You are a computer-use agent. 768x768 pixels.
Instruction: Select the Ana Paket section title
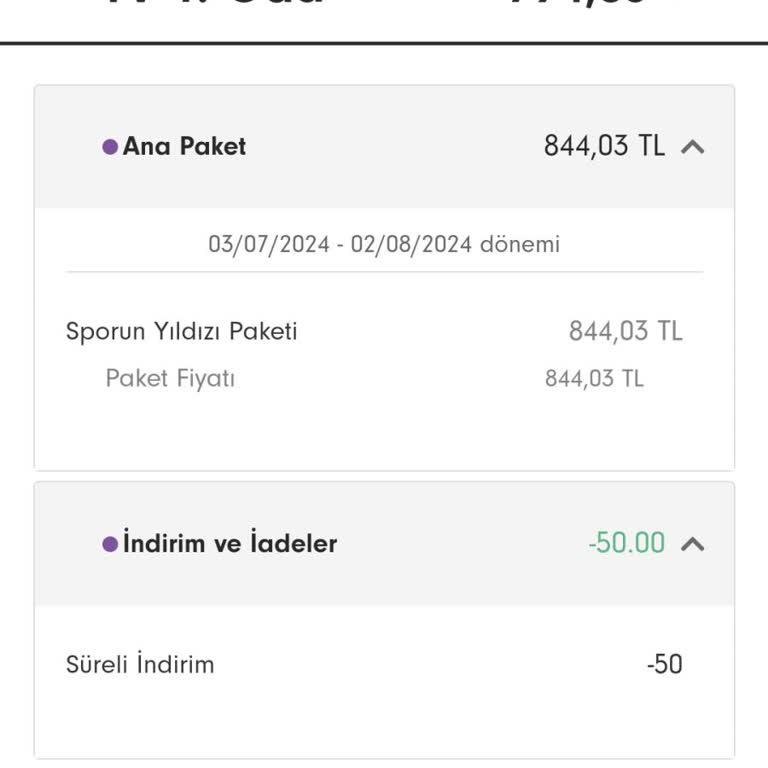click(184, 147)
